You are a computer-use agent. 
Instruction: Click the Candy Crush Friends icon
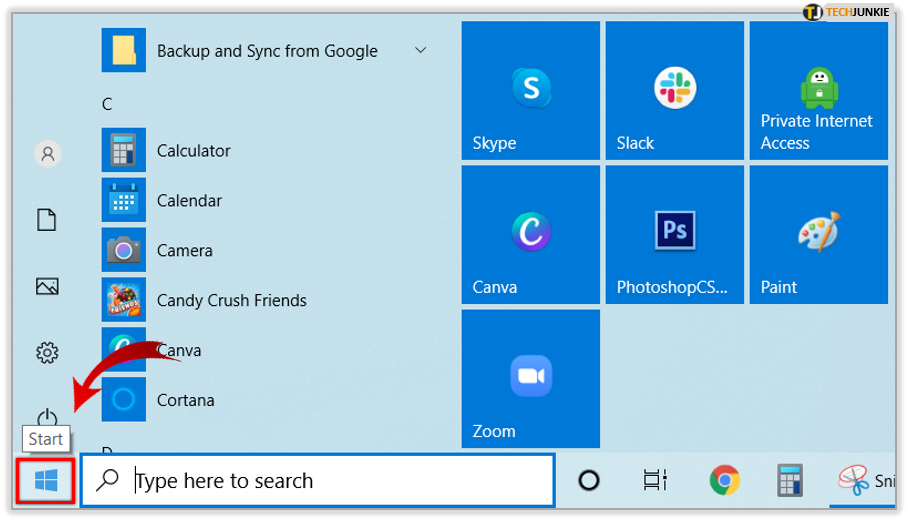tap(123, 300)
